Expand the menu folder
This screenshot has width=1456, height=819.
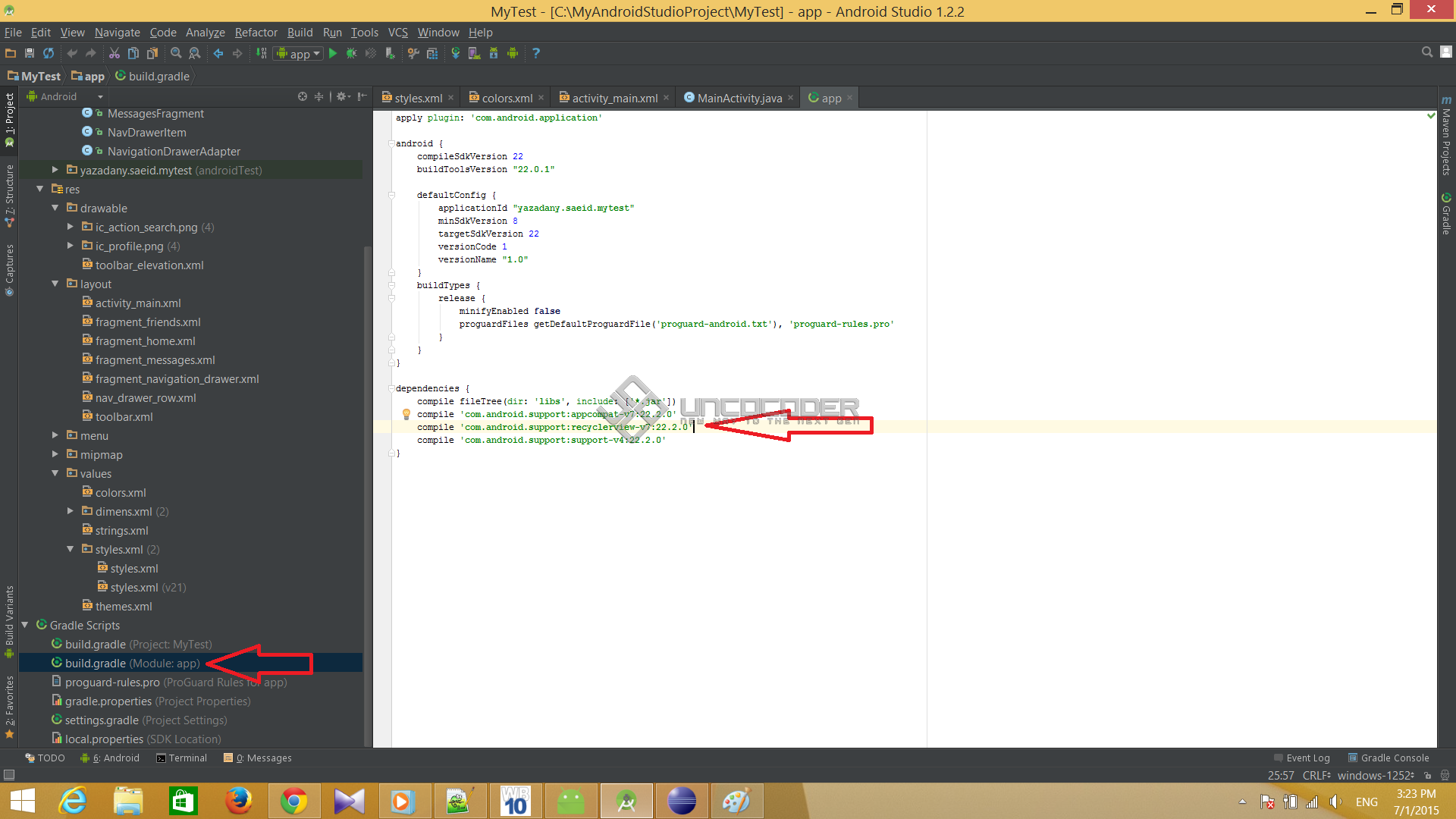click(x=55, y=435)
